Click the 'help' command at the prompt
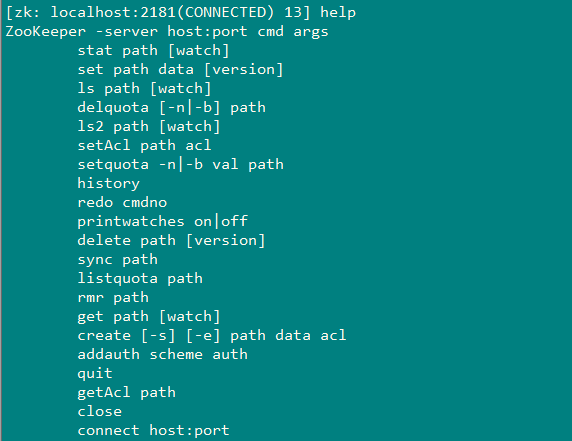The width and height of the screenshot is (572, 441). pyautogui.click(x=338, y=13)
